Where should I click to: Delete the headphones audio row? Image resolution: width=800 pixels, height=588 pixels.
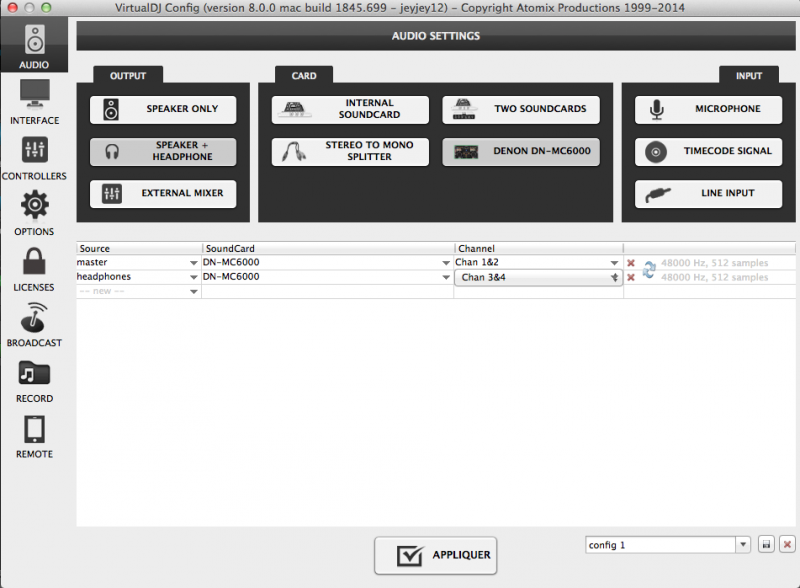pos(631,277)
